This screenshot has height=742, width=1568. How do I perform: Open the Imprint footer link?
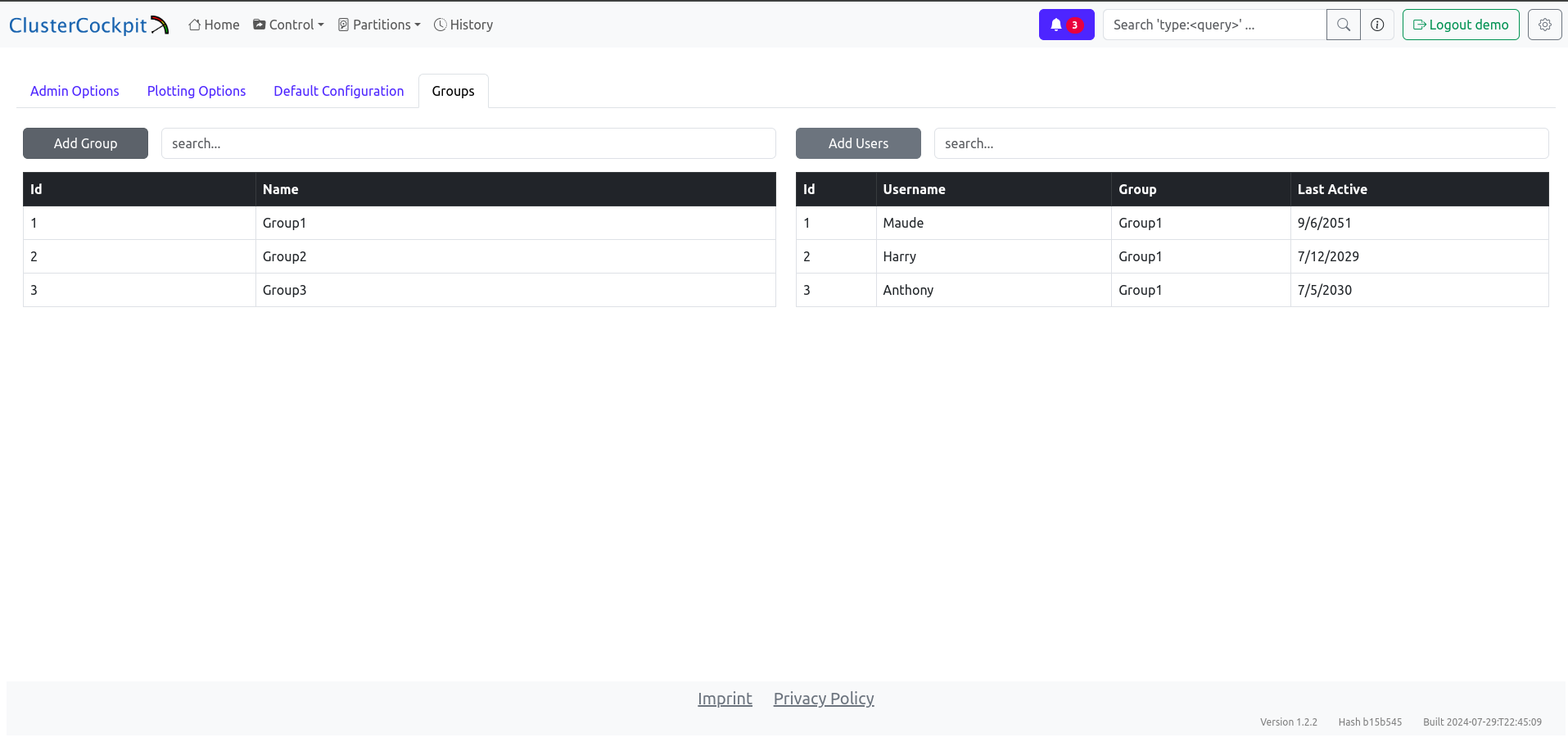click(725, 699)
